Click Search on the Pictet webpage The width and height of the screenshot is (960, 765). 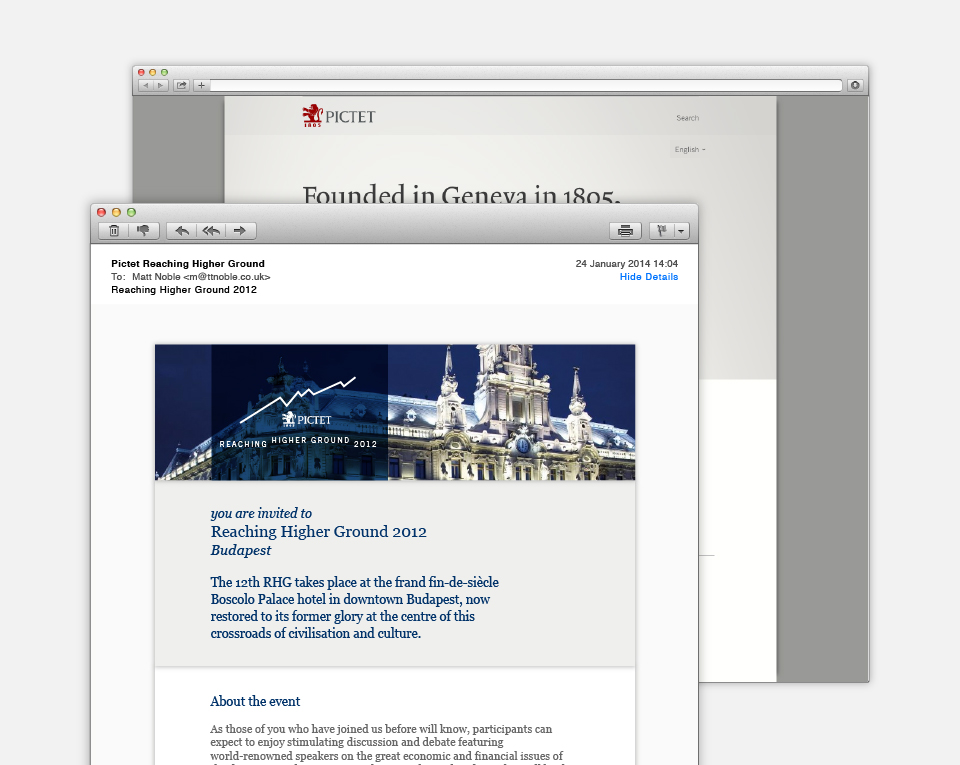(x=688, y=117)
